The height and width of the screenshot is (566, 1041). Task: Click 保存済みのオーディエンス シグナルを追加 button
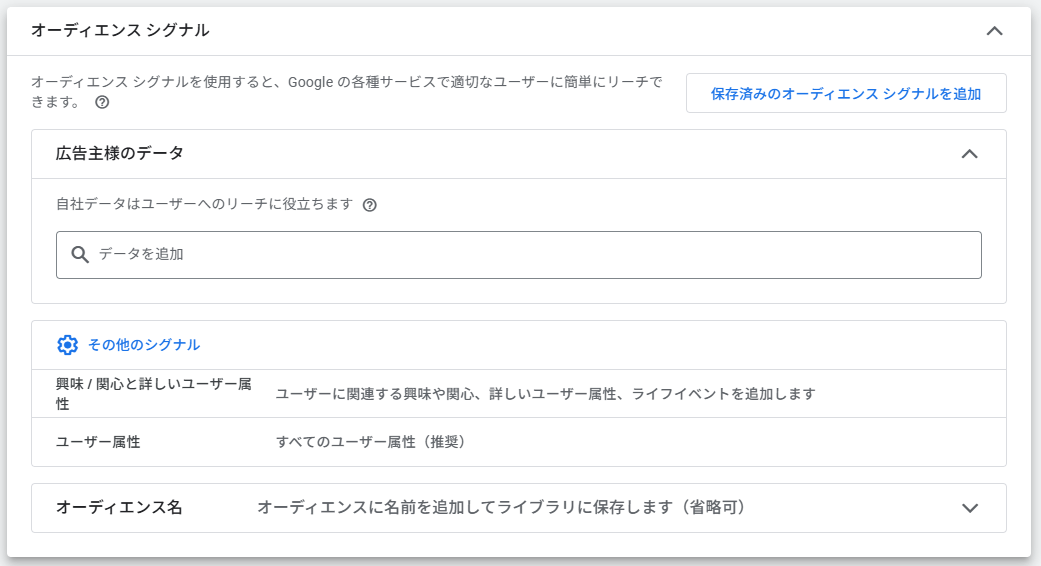[845, 94]
